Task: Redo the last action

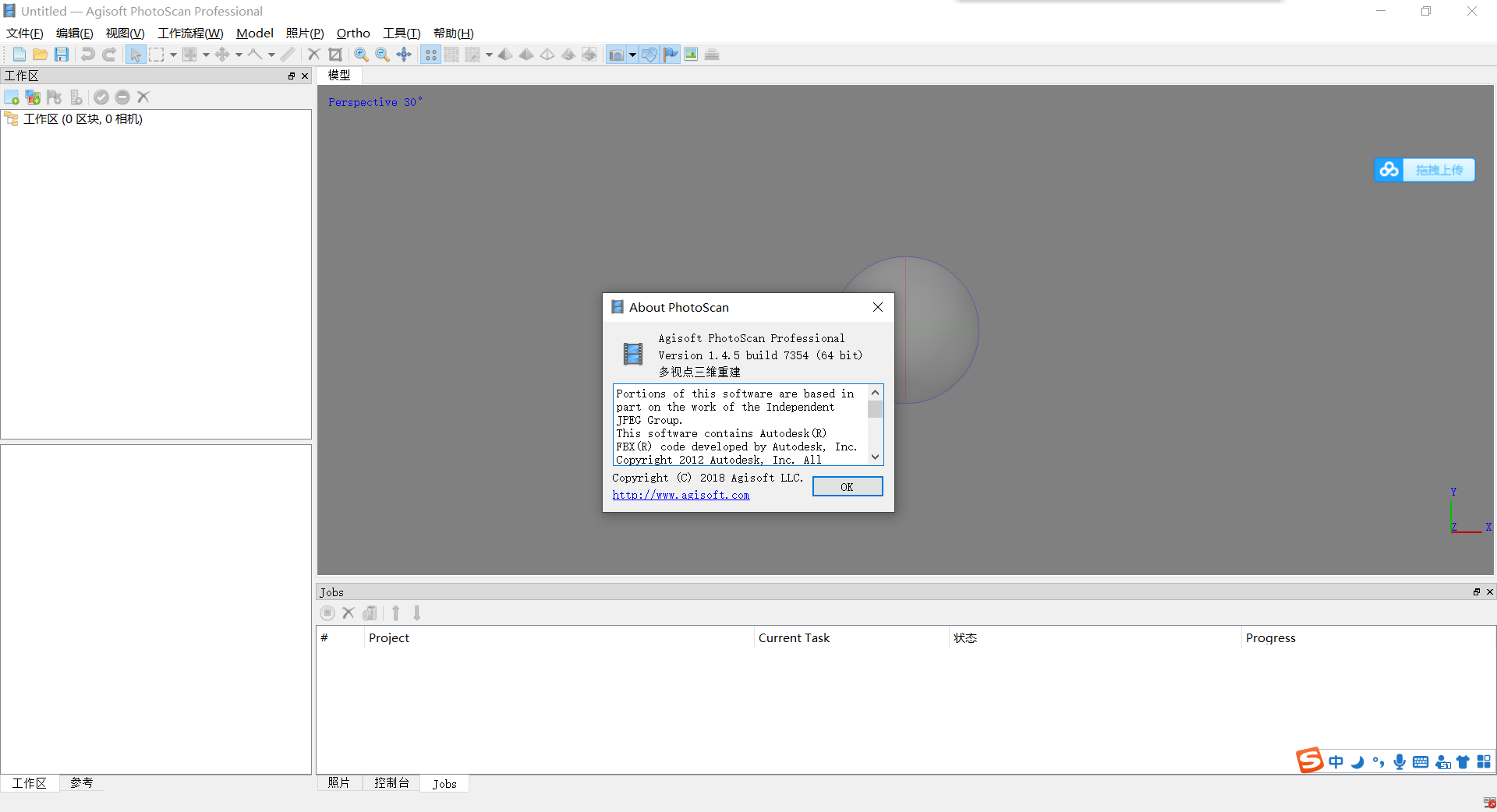Action: click(x=109, y=55)
